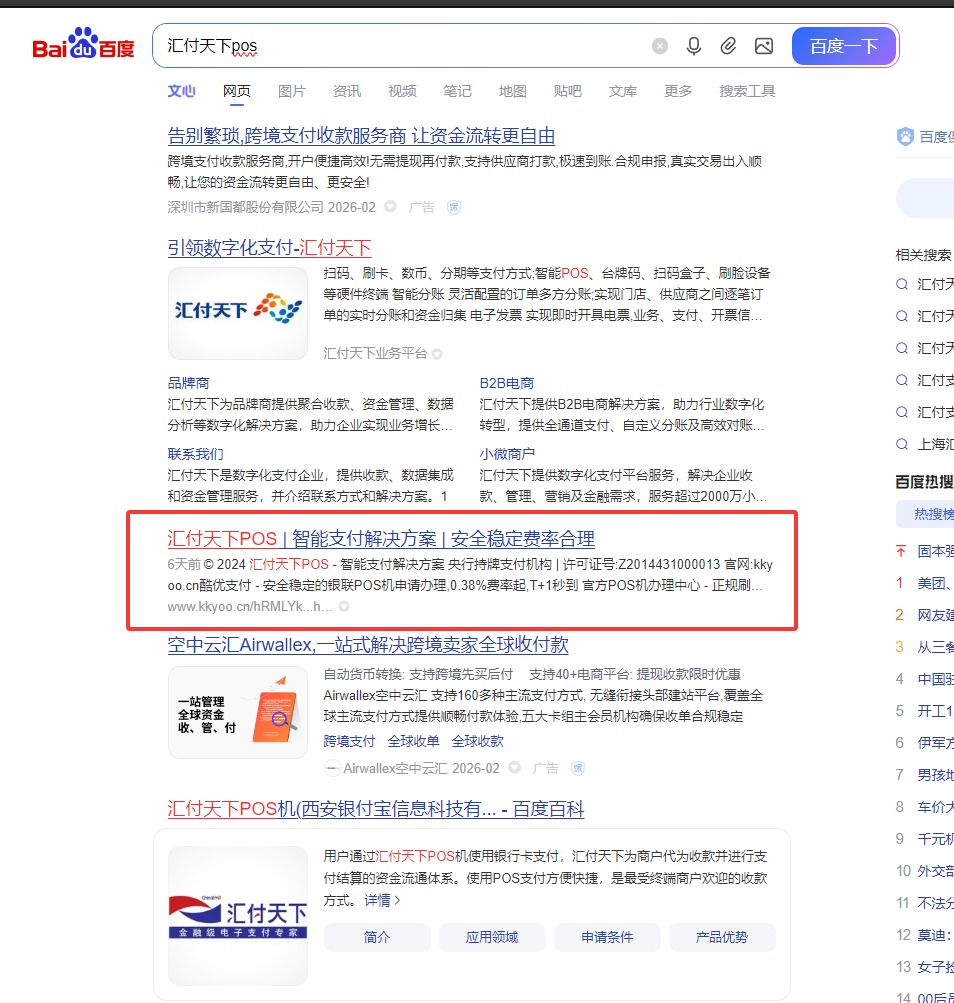Click the Baidu logo
Viewport: 954px width, 1003px height.
83,46
